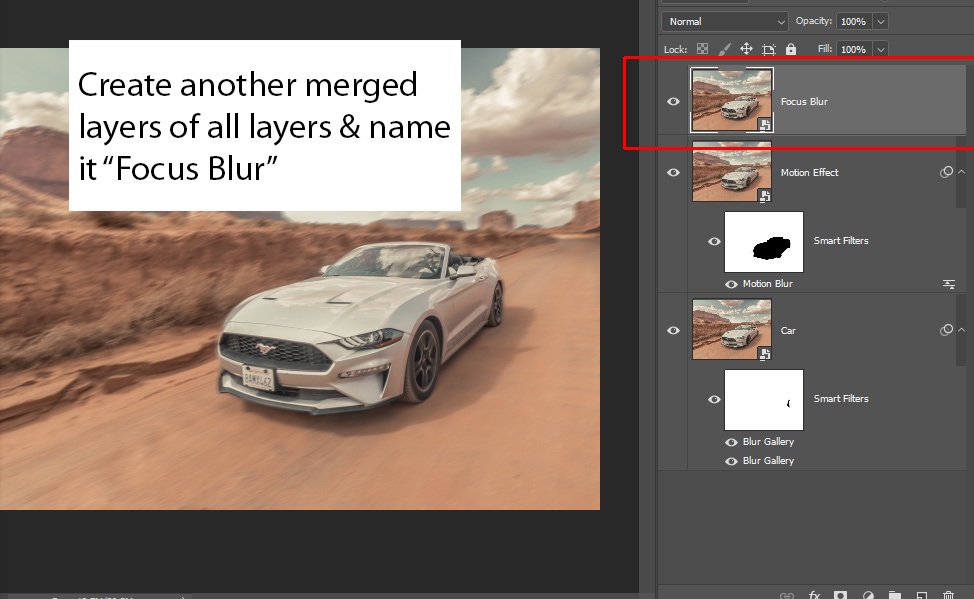Toggle visibility of the Motion Blur filter
Screen dimensions: 974x599
pos(732,284)
